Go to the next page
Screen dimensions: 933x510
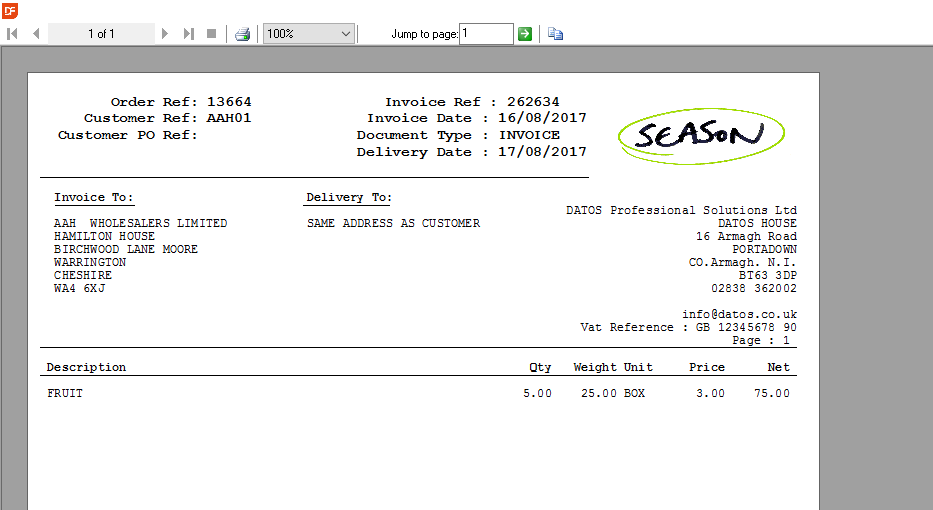coord(165,34)
